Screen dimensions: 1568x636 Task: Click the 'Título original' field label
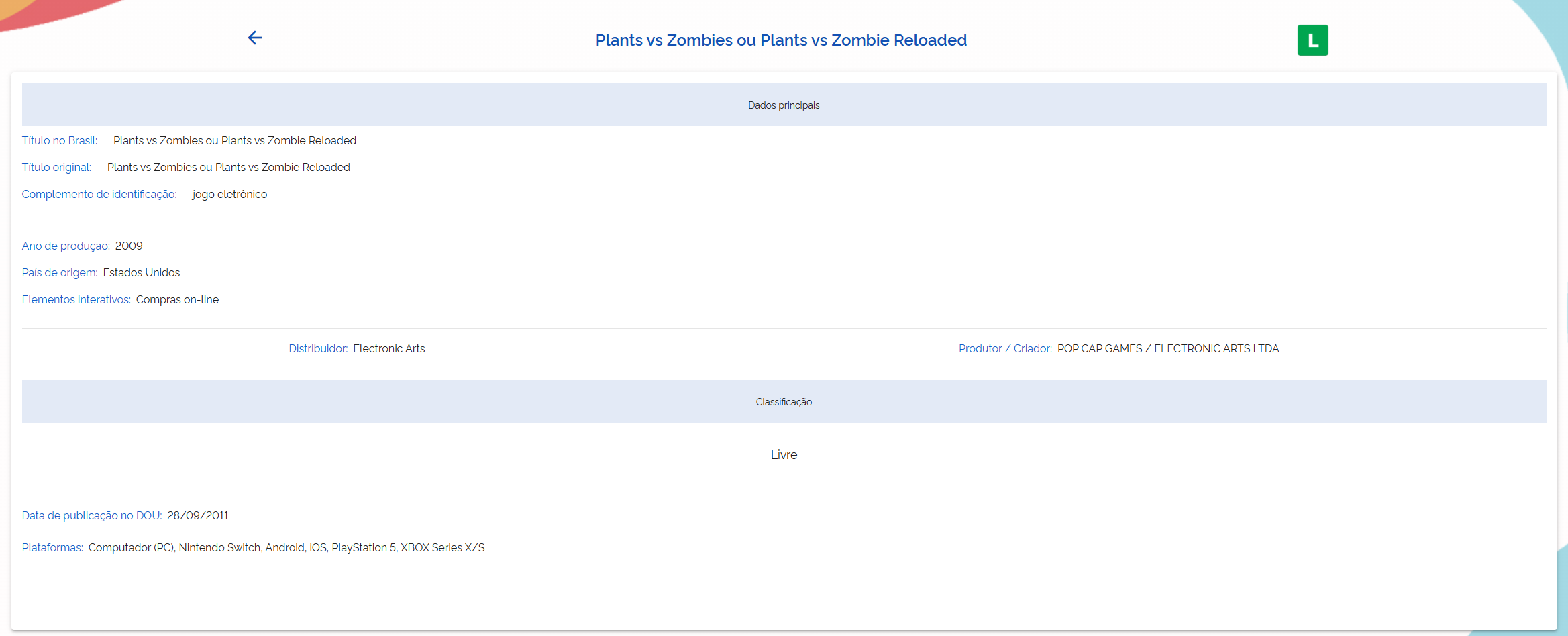[56, 167]
